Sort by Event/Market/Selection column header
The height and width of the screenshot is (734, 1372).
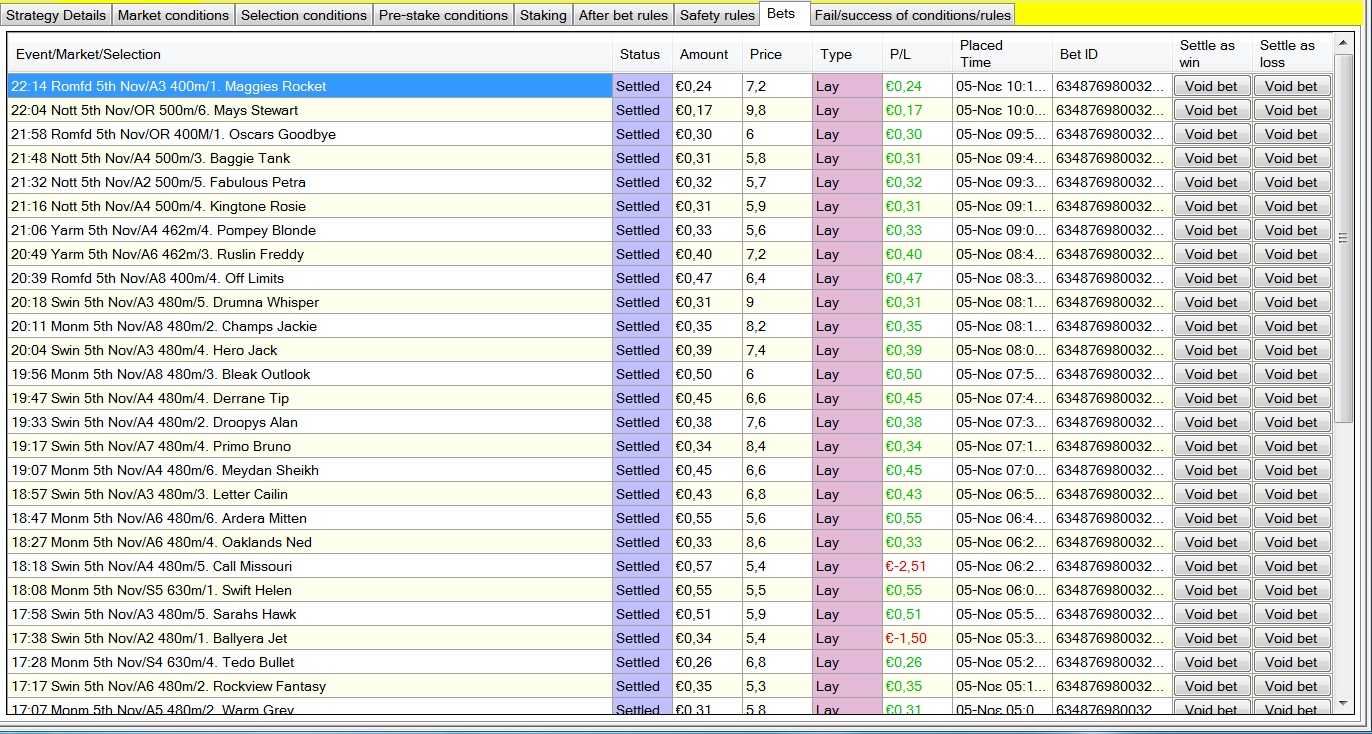(310, 54)
